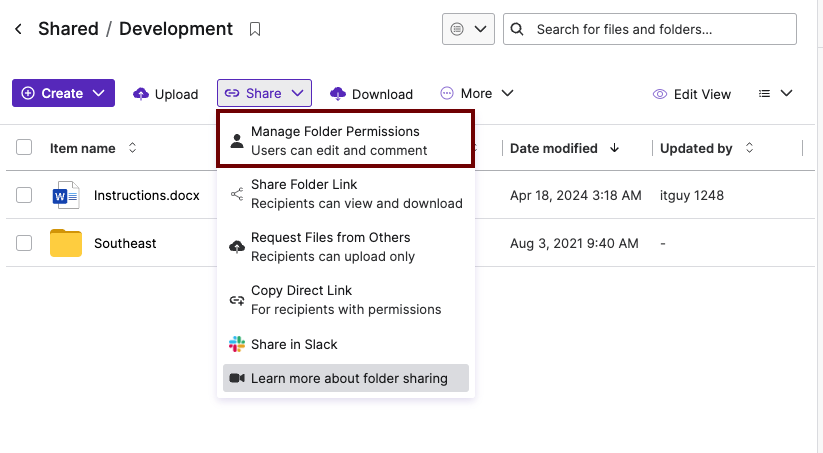Click the Edit View button
The width and height of the screenshot is (823, 453).
tap(692, 94)
